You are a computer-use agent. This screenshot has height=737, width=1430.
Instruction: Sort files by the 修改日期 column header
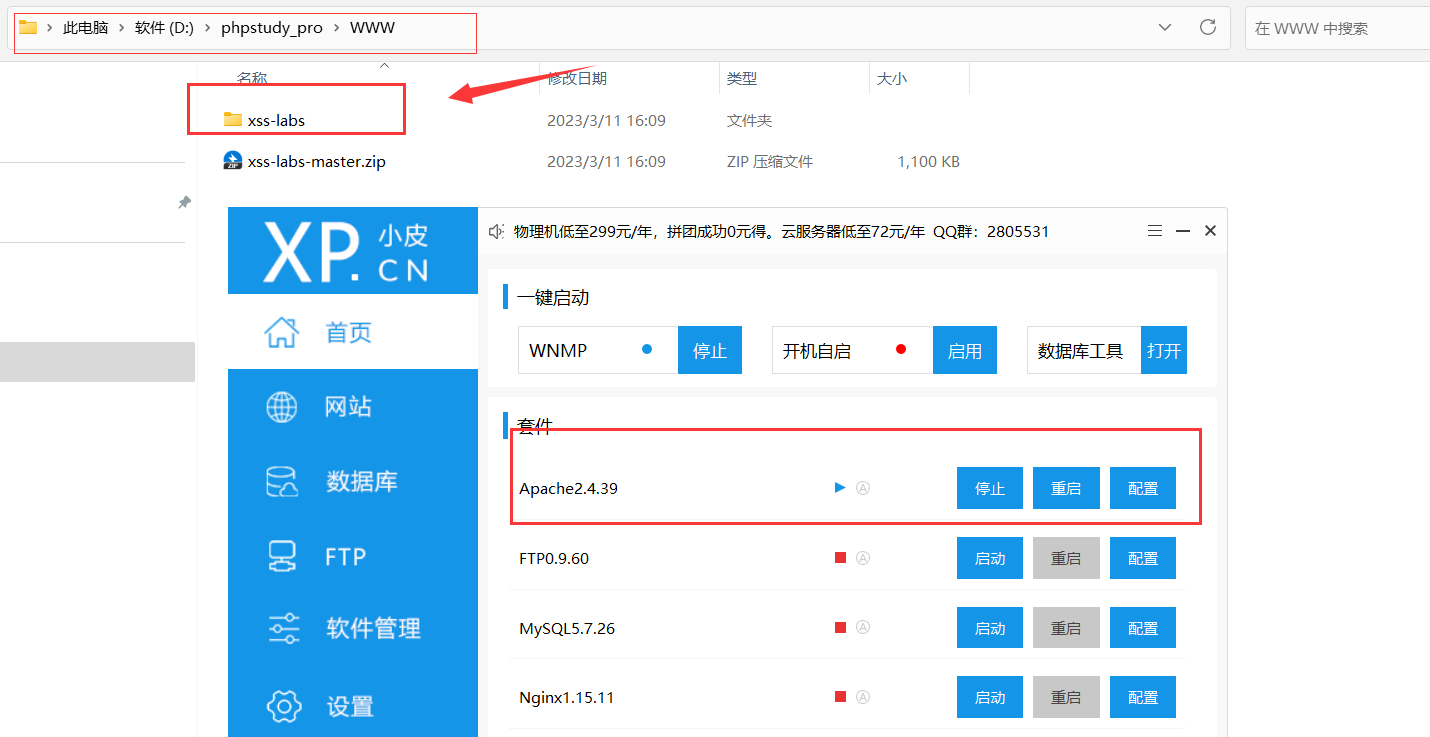pyautogui.click(x=577, y=78)
